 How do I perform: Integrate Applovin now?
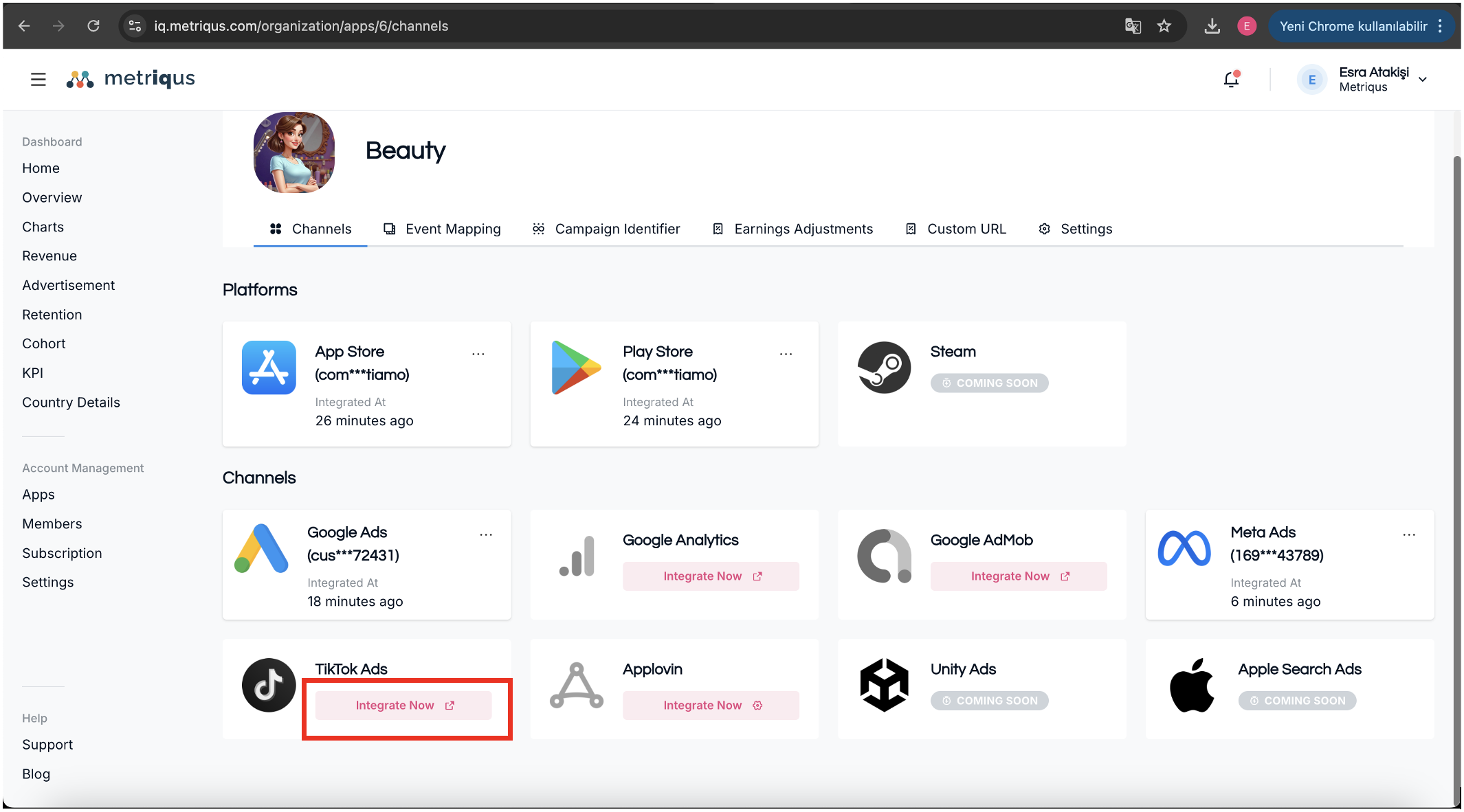(x=711, y=706)
